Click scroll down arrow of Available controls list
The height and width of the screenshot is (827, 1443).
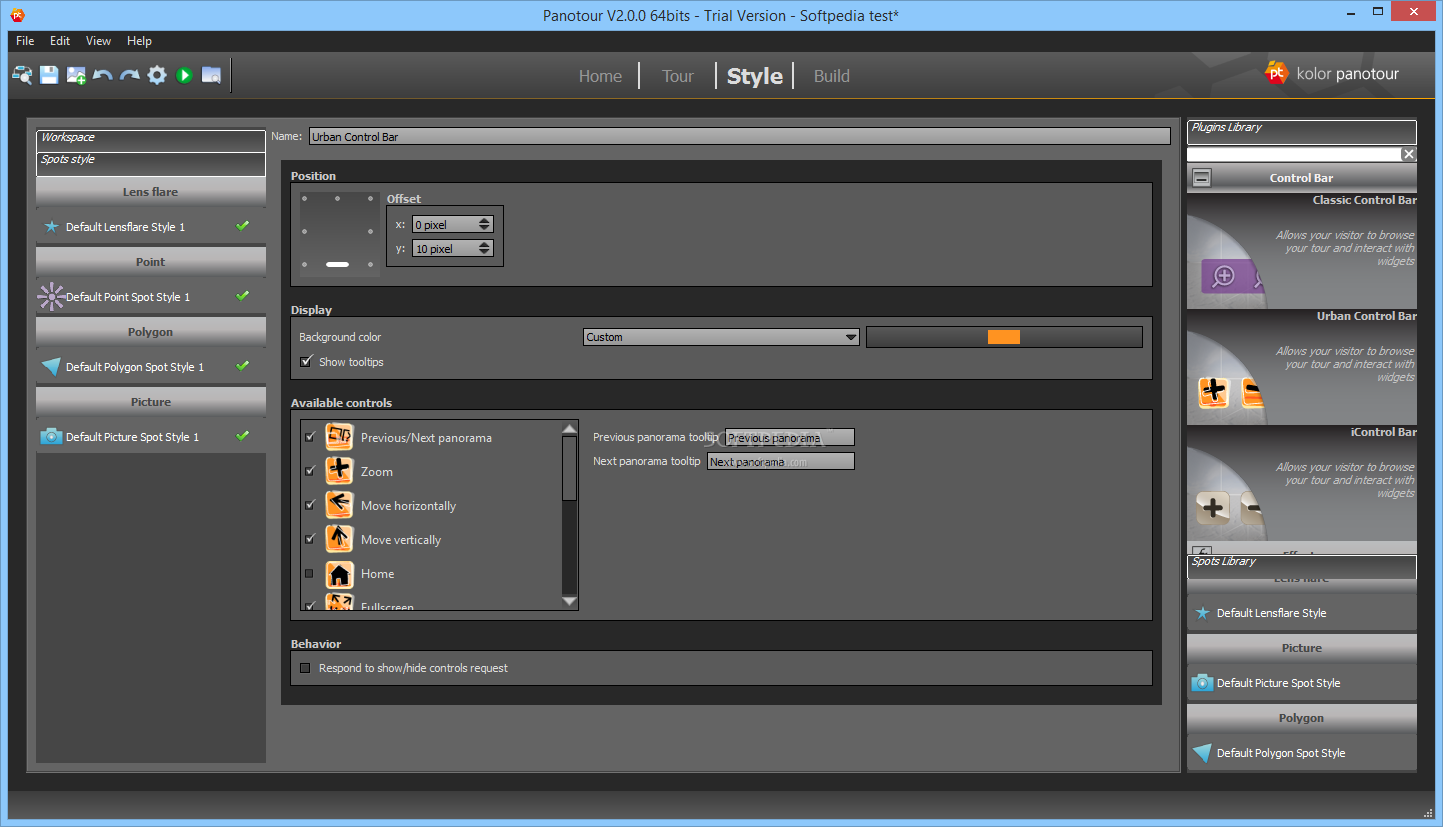(569, 601)
